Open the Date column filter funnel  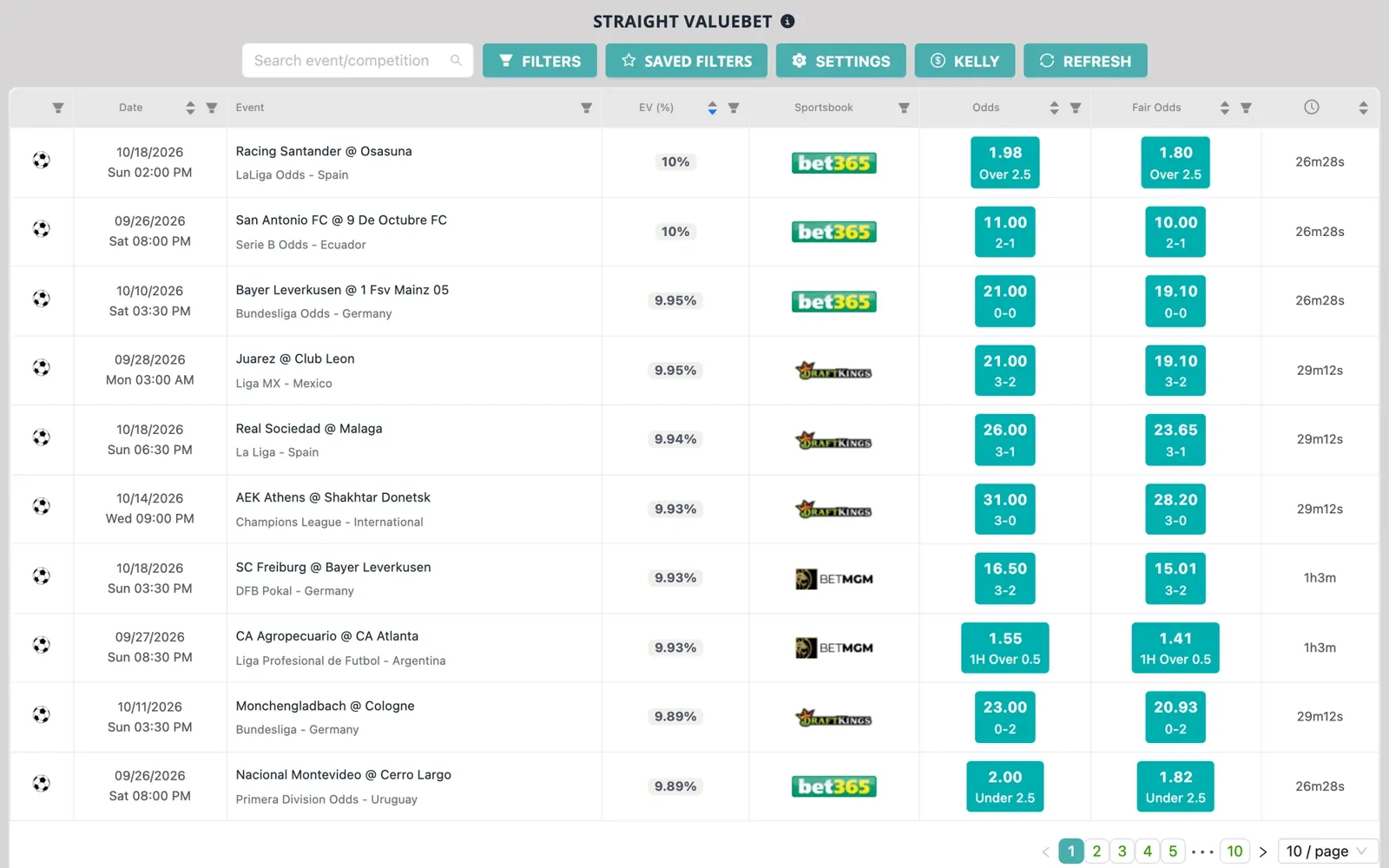212,108
